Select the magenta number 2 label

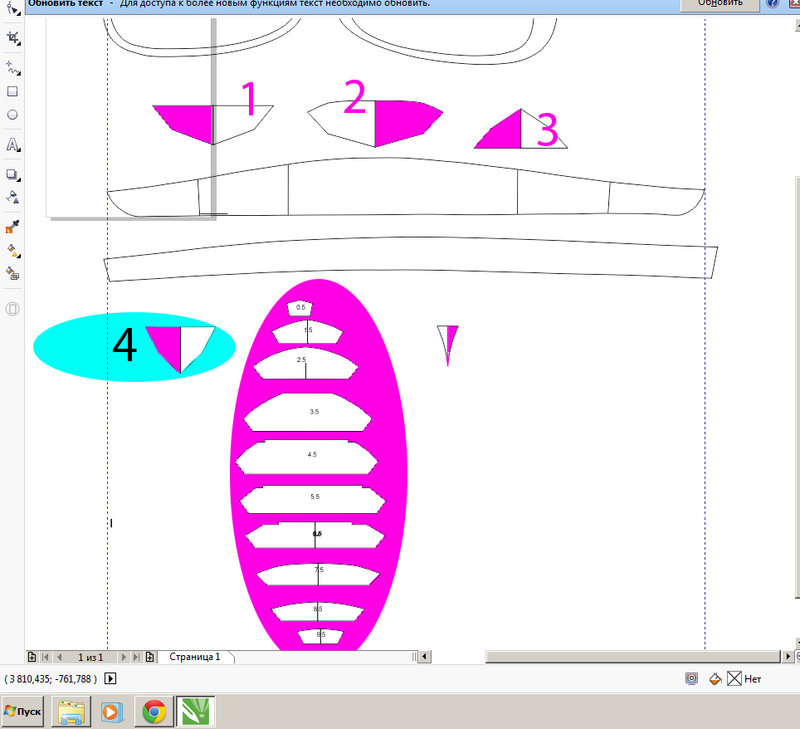[355, 96]
